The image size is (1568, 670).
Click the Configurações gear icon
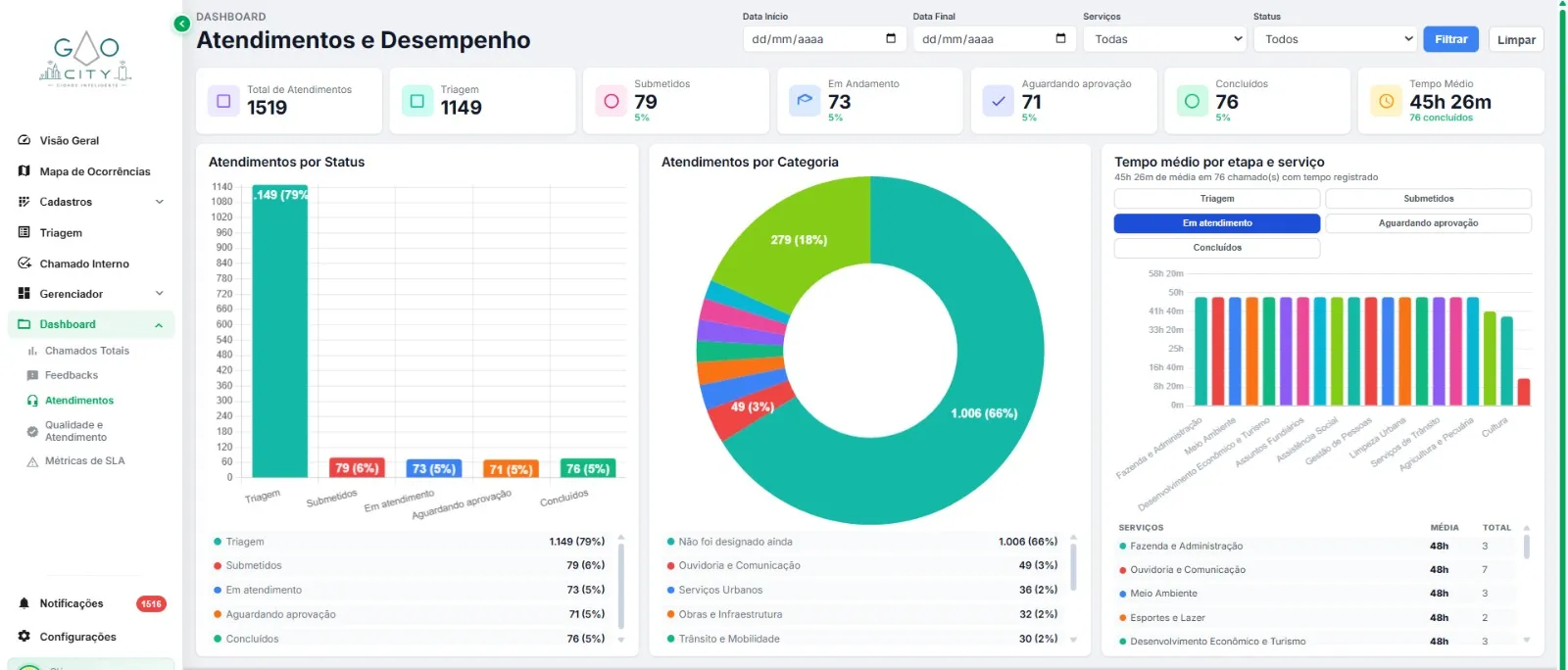pyautogui.click(x=24, y=636)
